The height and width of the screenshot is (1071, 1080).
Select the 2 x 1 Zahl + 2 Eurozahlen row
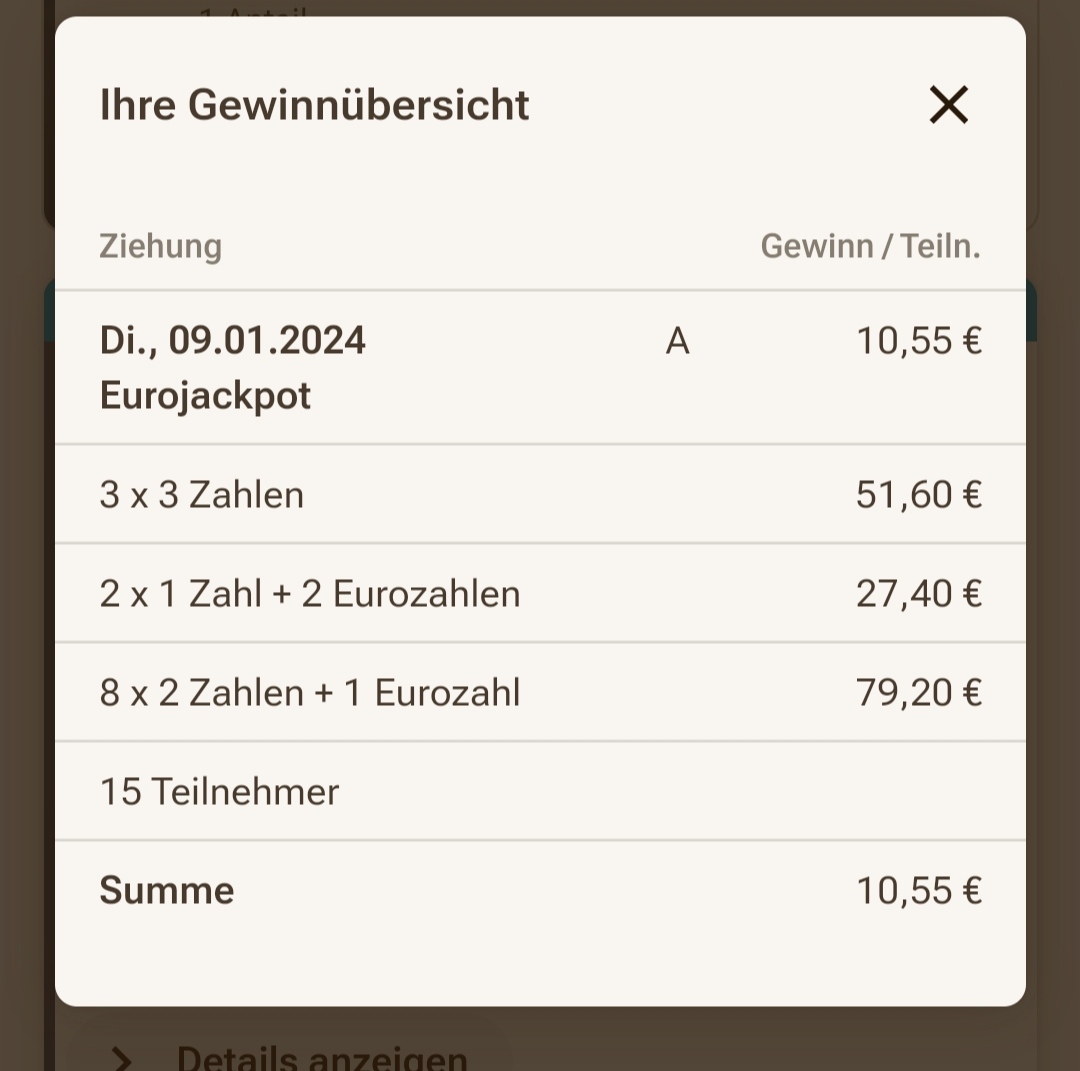[540, 594]
